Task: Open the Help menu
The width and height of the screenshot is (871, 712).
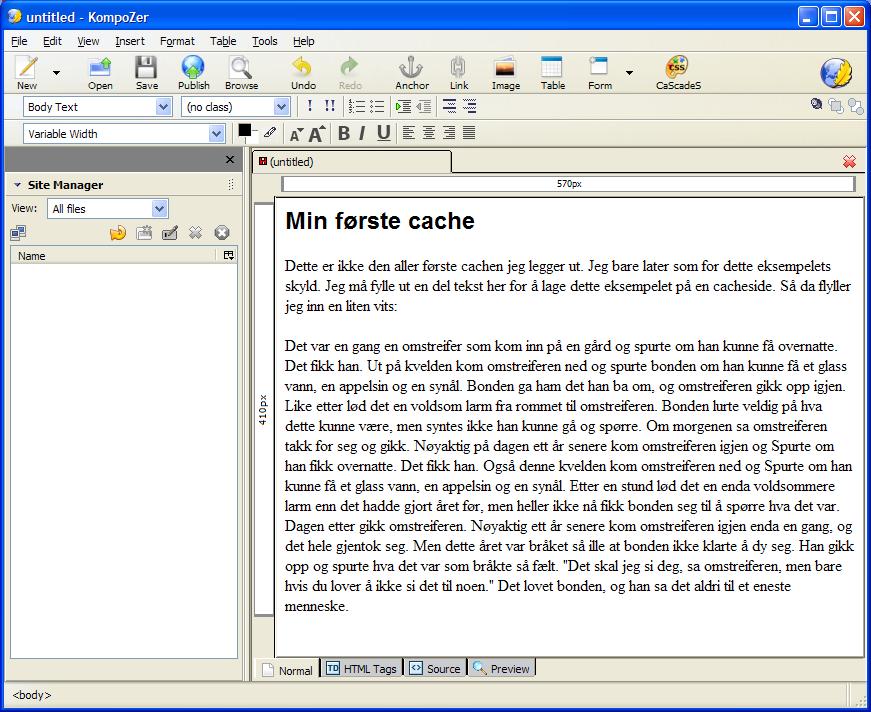Action: click(303, 41)
